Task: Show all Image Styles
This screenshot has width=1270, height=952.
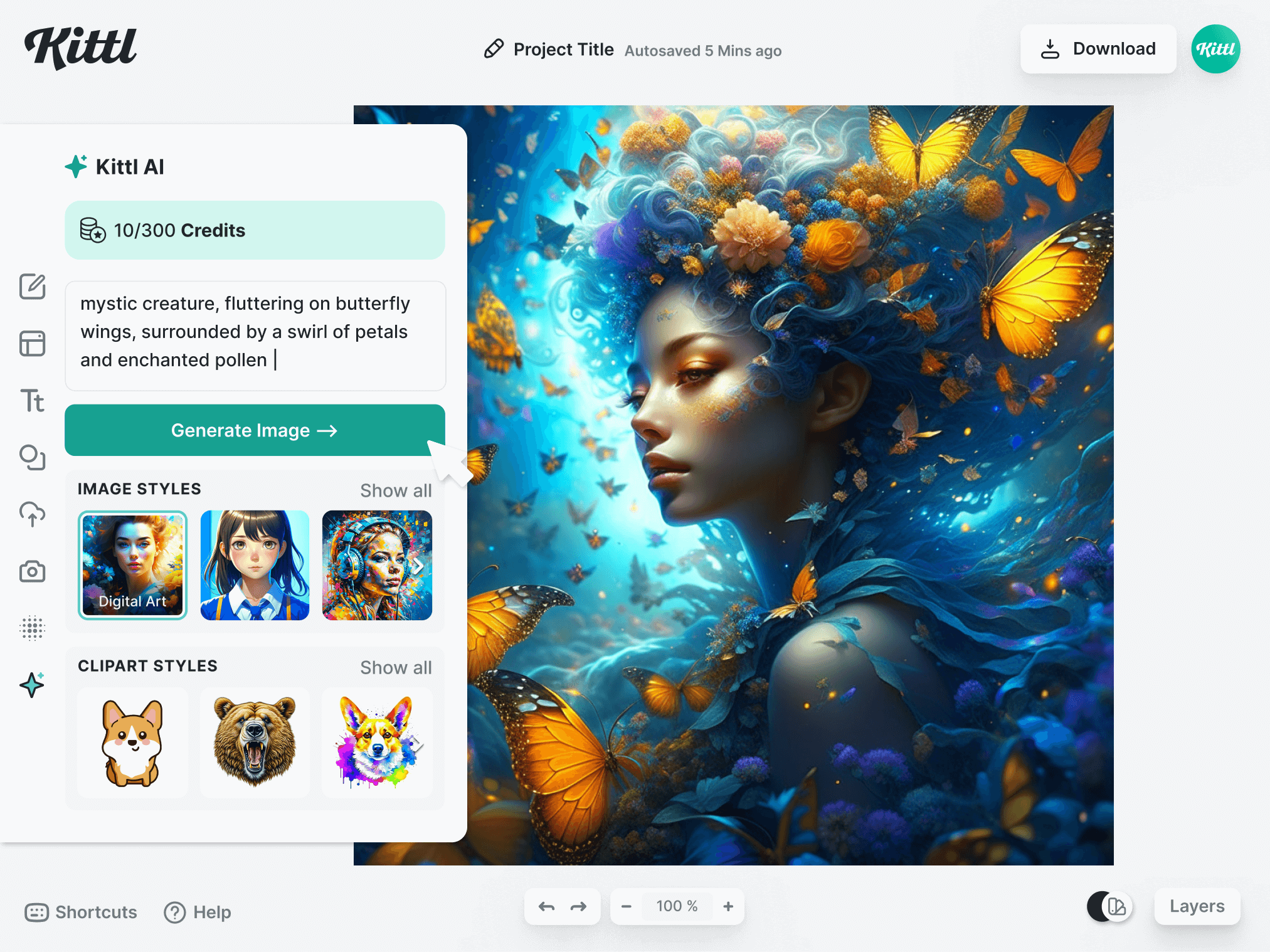Action: pyautogui.click(x=395, y=490)
